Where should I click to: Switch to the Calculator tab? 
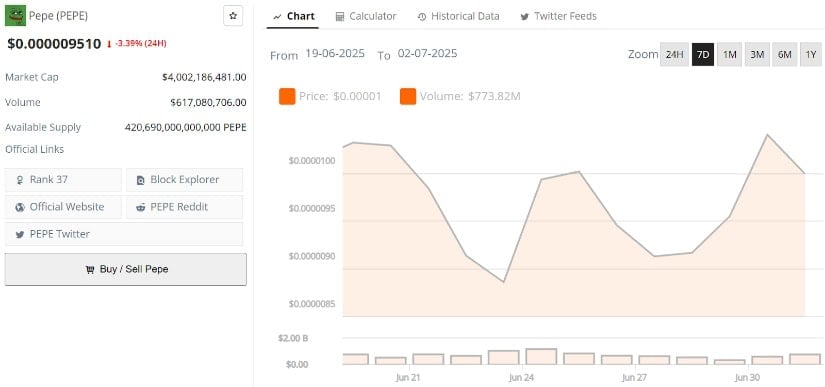366,16
